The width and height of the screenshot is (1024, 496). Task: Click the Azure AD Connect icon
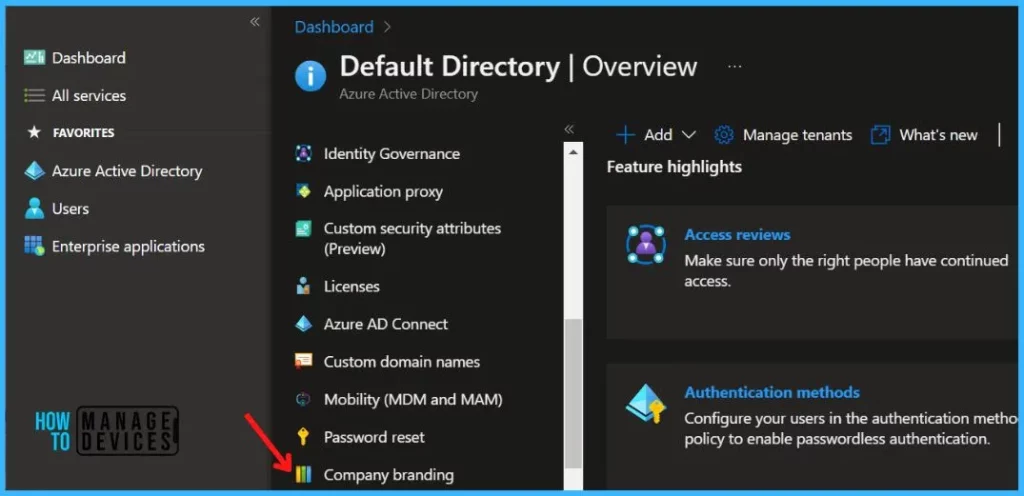point(303,324)
